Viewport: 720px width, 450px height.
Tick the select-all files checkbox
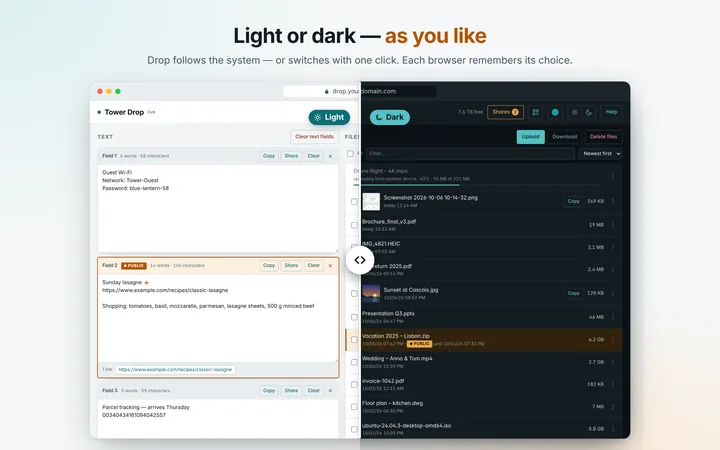coord(350,153)
